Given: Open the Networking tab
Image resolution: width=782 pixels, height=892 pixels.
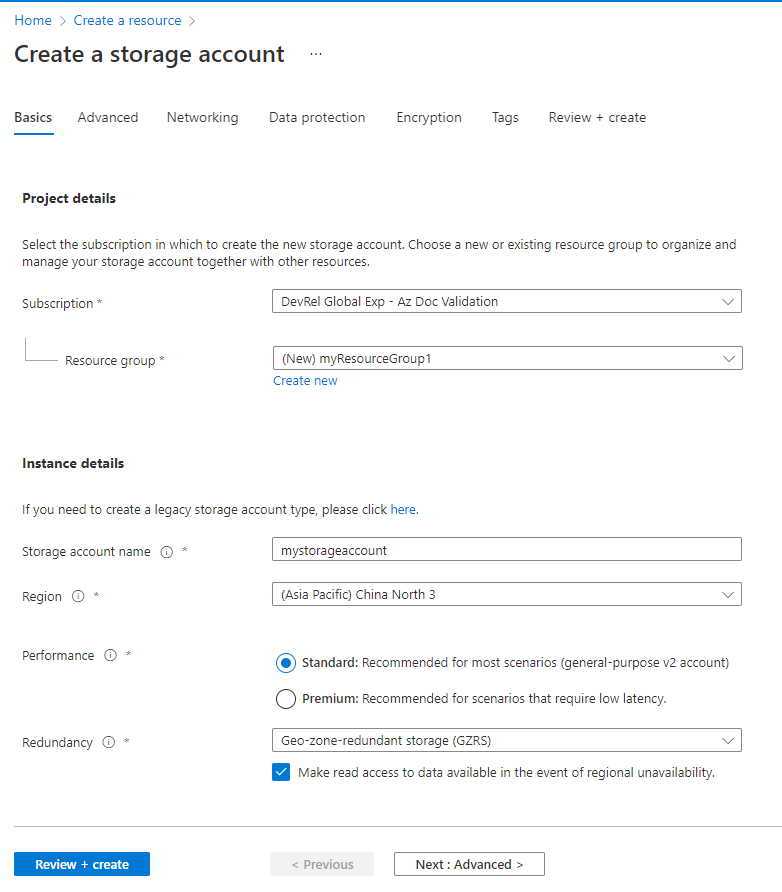Looking at the screenshot, I should 202,117.
